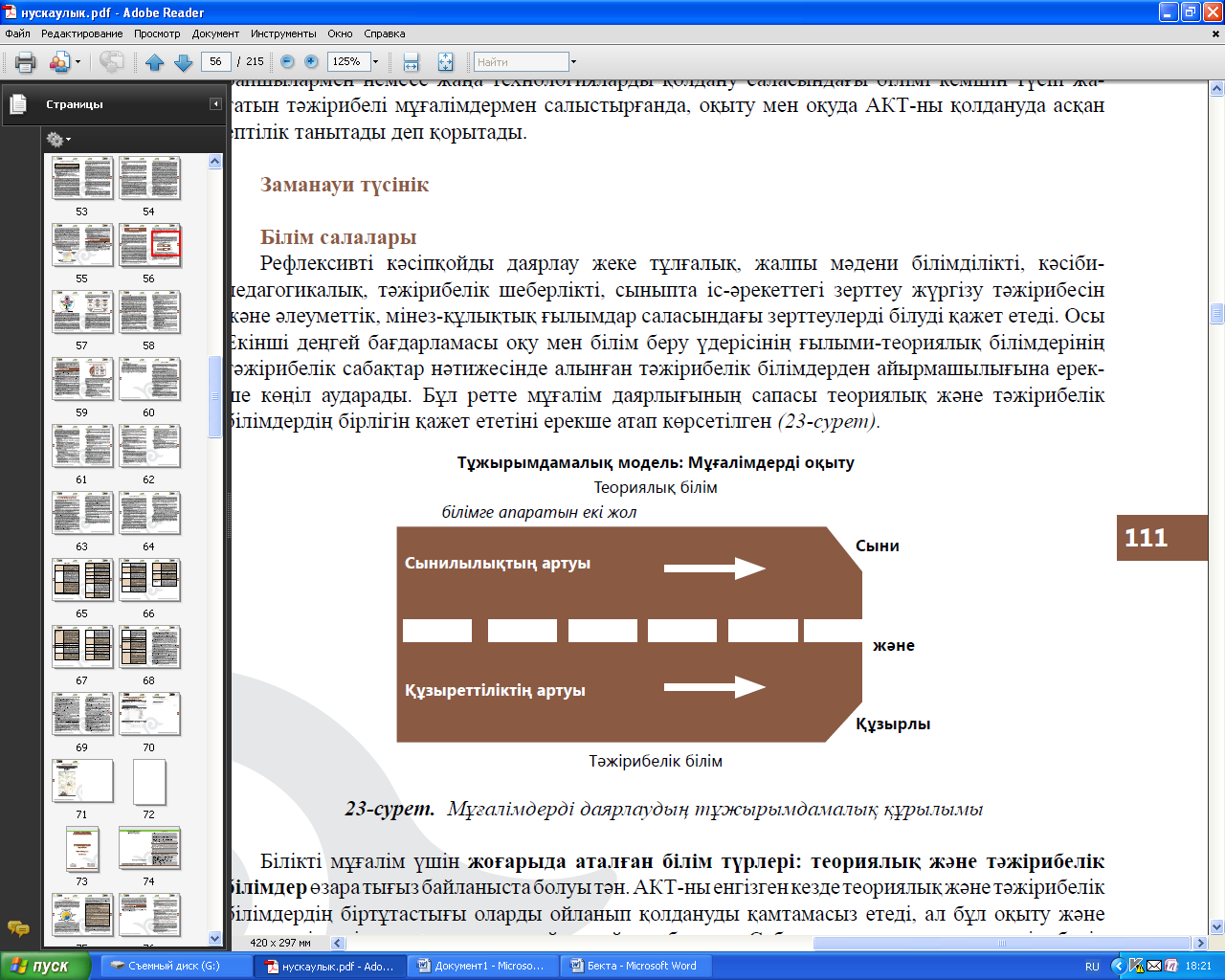
Task: Select page 65 thumbnail
Action: (81, 580)
